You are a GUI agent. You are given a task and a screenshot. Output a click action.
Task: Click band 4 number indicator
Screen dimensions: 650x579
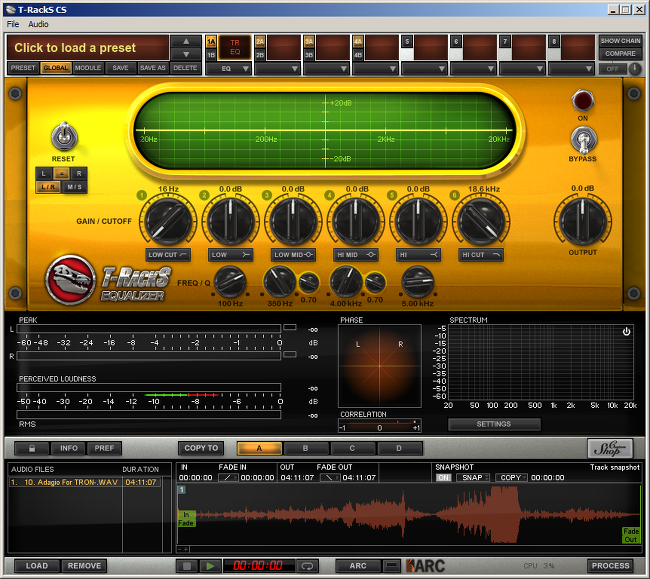[x=329, y=195]
